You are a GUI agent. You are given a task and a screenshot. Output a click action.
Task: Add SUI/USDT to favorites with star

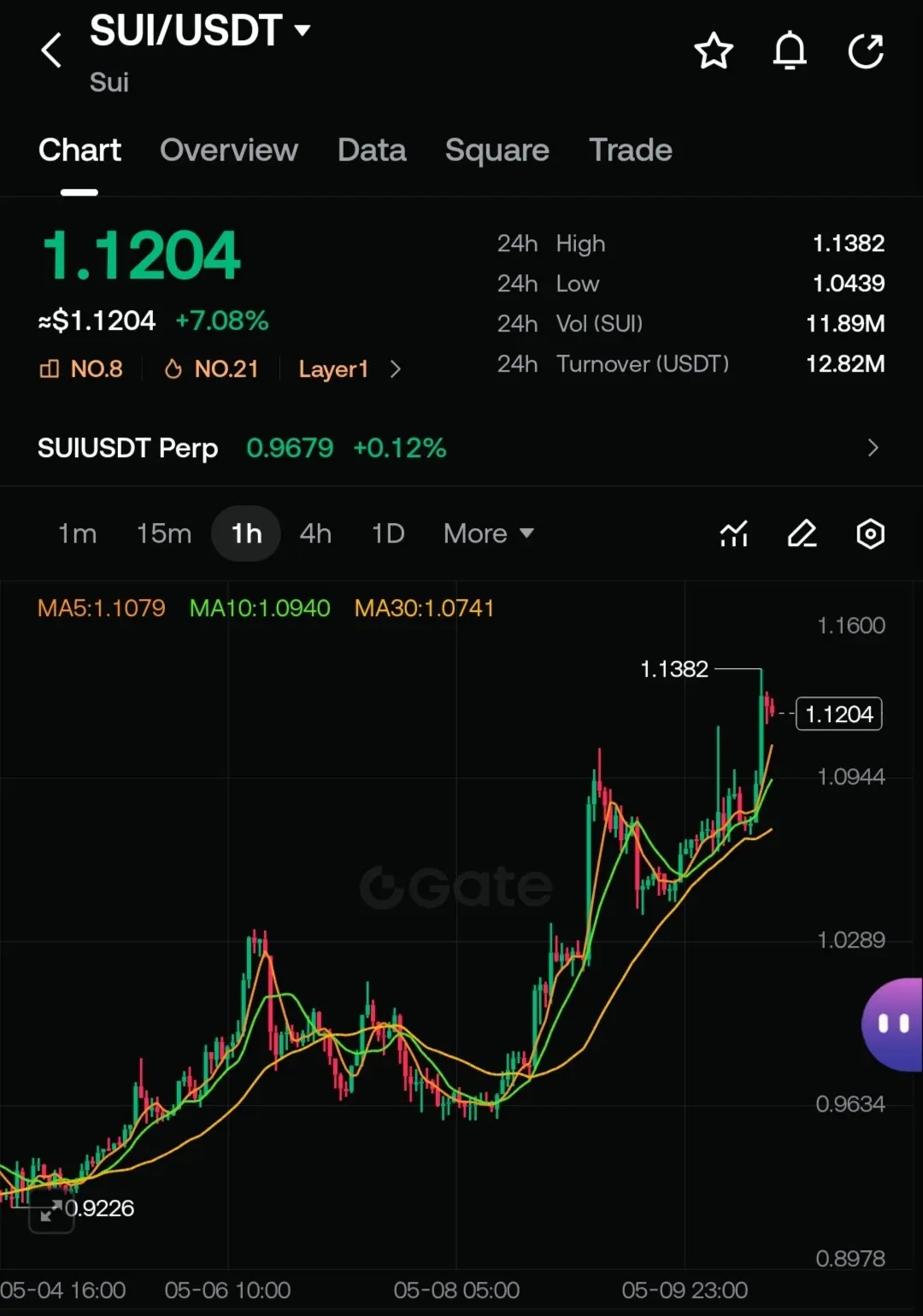click(713, 51)
